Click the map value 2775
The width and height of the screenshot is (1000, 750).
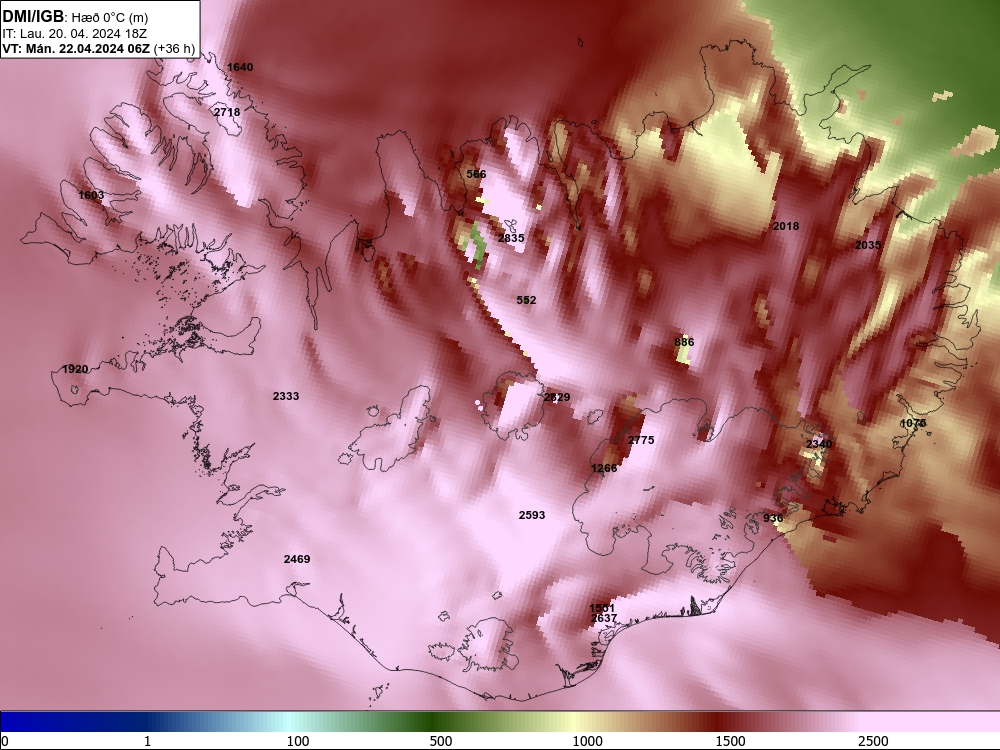[641, 440]
